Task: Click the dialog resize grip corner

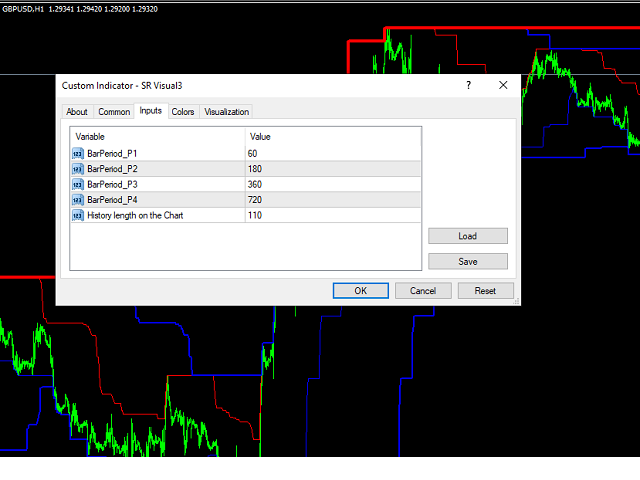Action: click(x=516, y=301)
